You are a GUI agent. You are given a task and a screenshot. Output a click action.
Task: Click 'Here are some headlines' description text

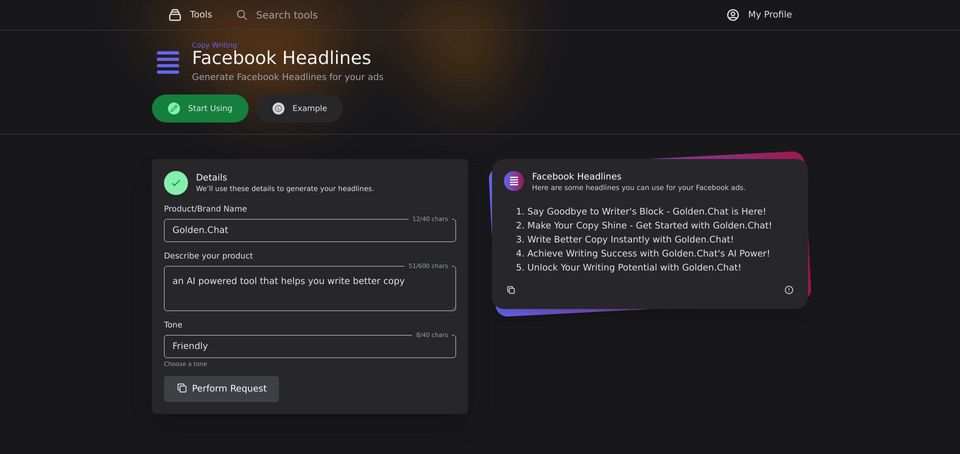639,188
